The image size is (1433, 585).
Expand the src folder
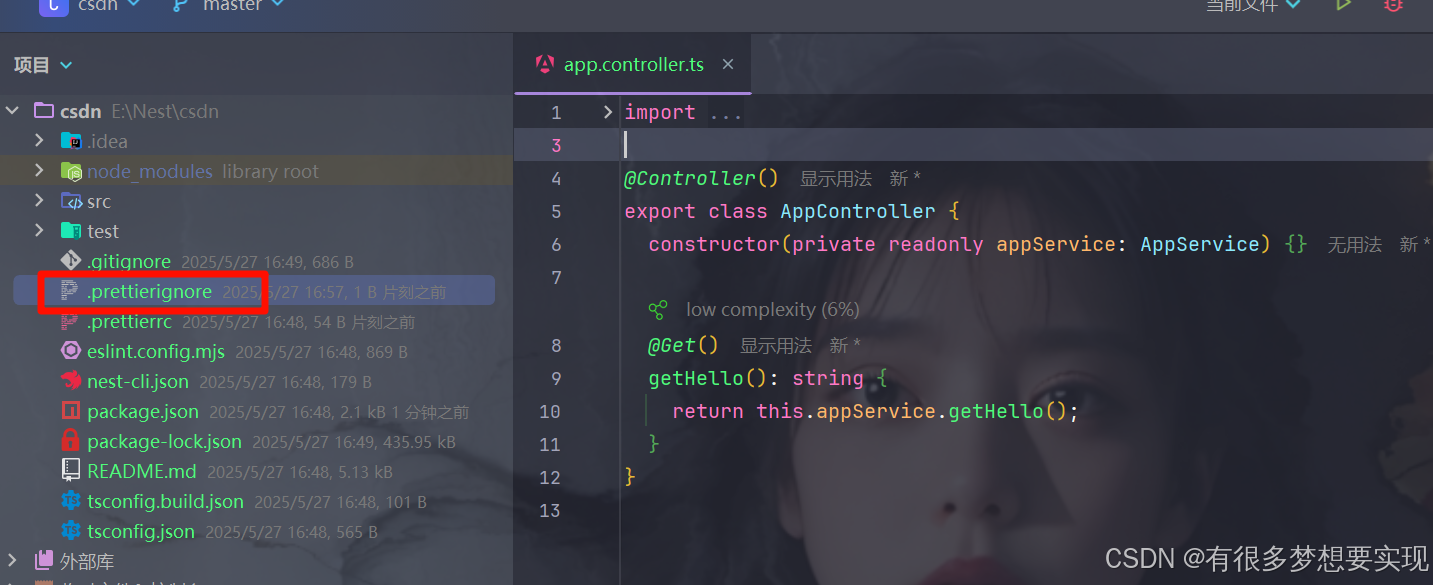(x=39, y=201)
